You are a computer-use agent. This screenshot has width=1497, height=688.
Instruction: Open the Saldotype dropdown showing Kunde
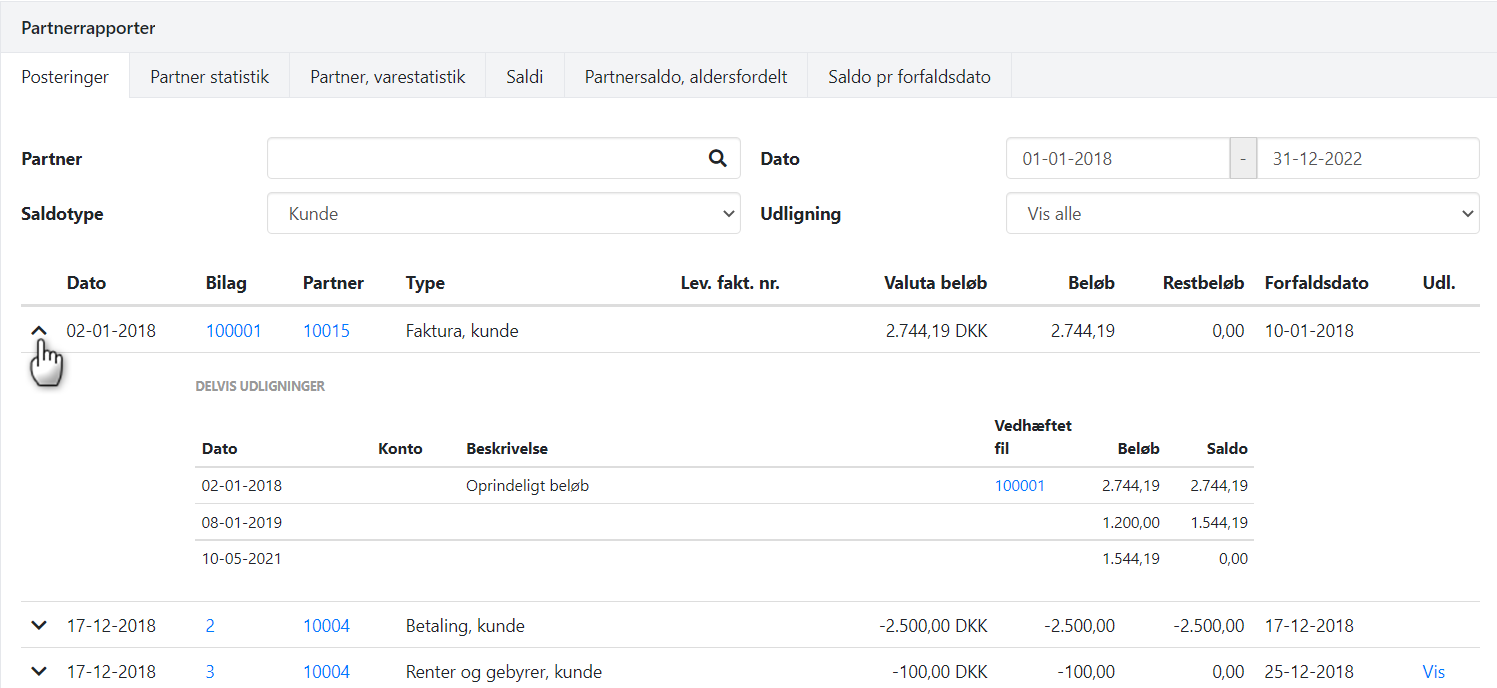click(503, 213)
